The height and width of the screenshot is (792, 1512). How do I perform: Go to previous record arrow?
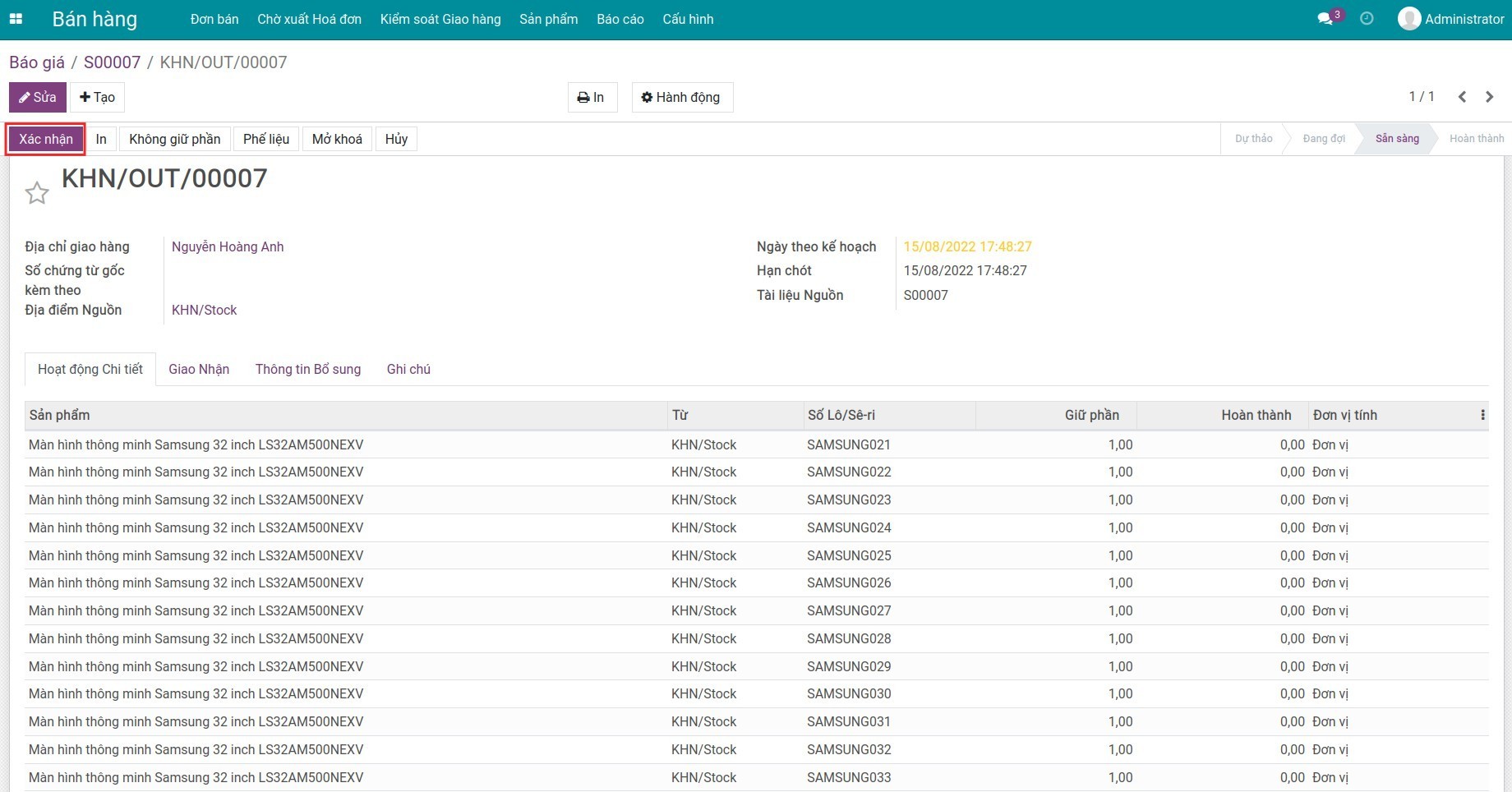[1462, 97]
